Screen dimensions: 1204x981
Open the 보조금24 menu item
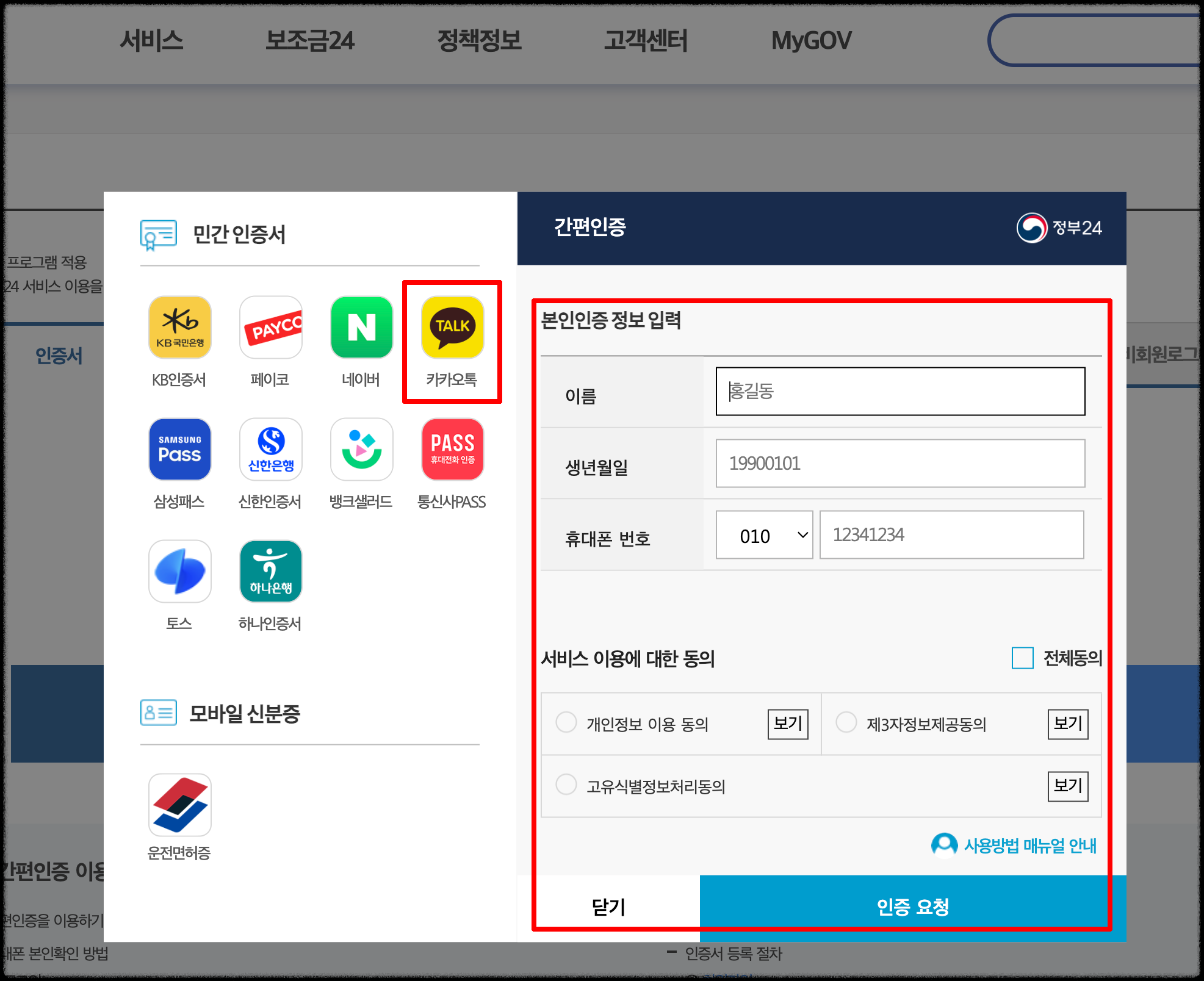[x=309, y=41]
